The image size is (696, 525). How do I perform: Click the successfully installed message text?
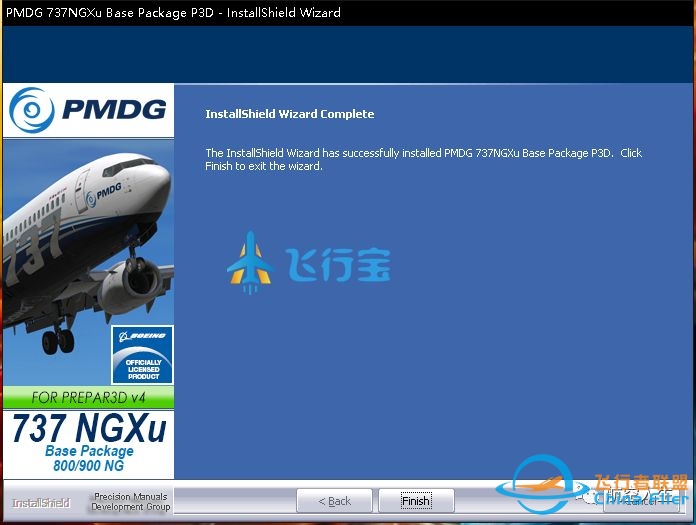coord(423,159)
